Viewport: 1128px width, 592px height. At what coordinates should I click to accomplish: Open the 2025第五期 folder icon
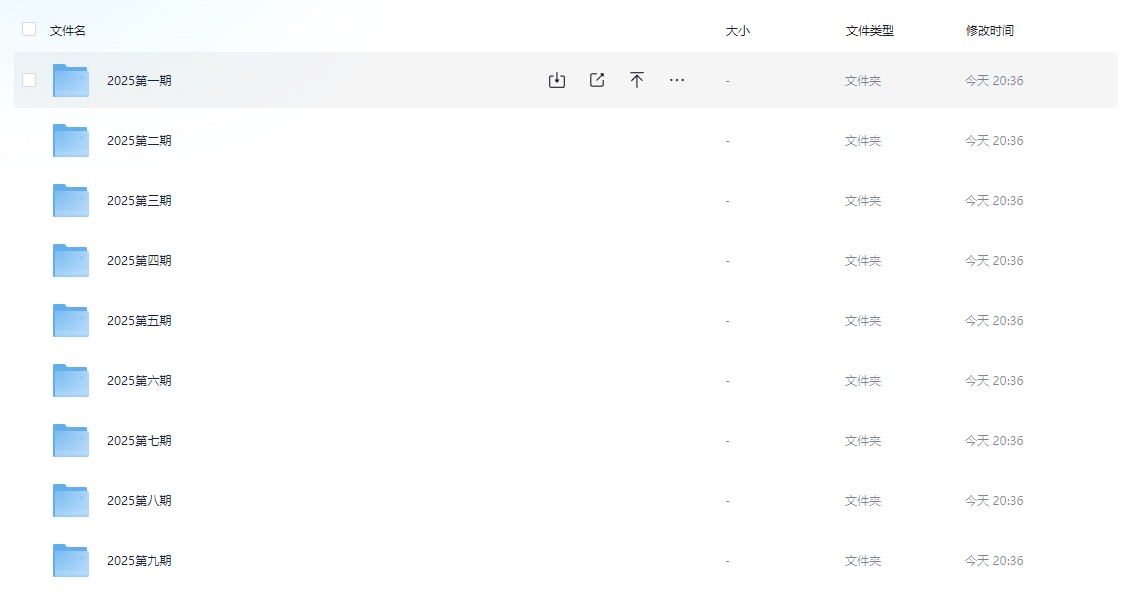pyautogui.click(x=70, y=321)
